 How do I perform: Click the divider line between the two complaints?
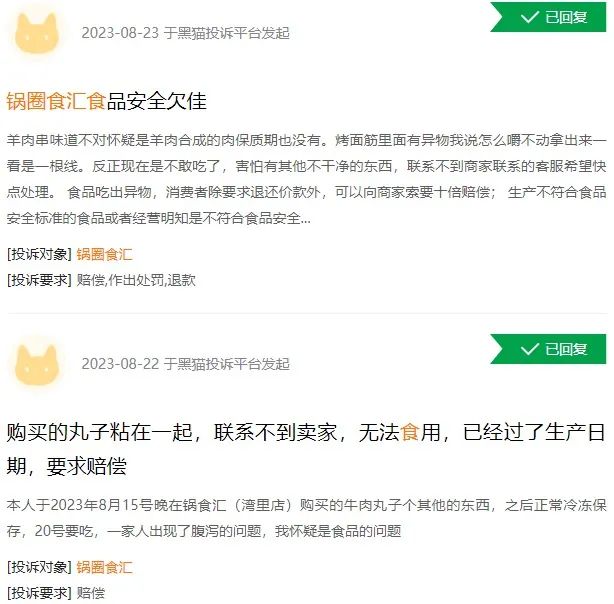[307, 313]
